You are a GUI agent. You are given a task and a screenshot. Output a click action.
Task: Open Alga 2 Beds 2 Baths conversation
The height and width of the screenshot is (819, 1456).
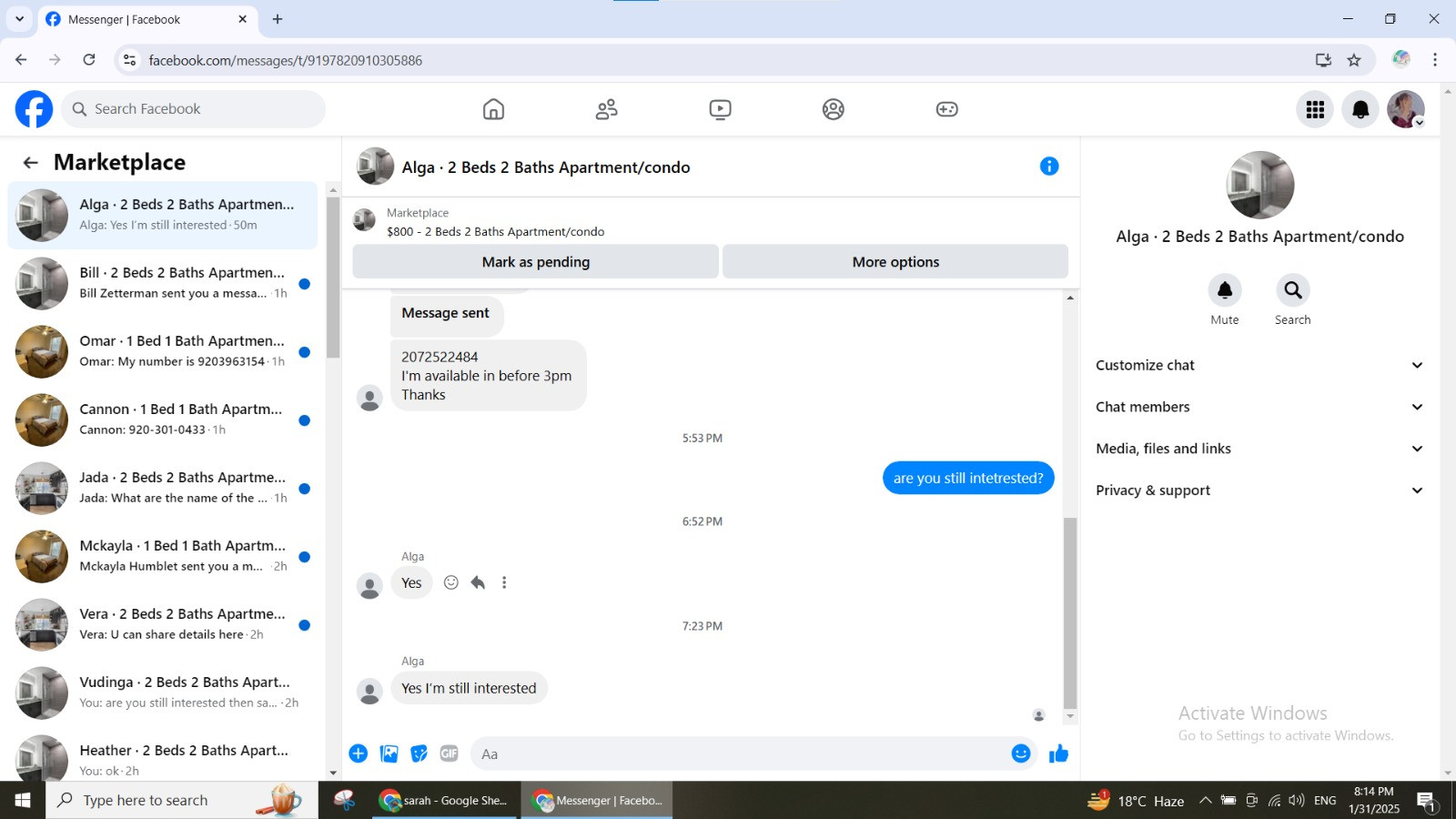coord(163,215)
